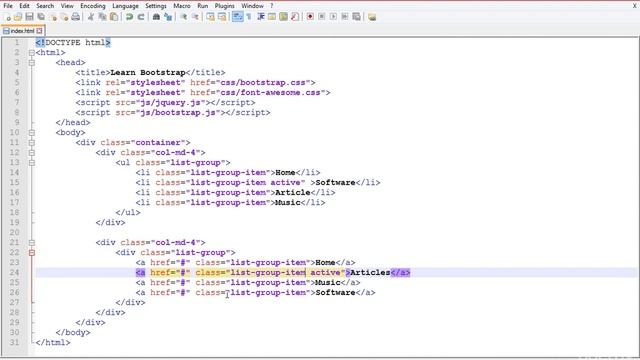Screen dimensions: 640x360
Task: Close the index.html tab with its X
Action: point(39,31)
